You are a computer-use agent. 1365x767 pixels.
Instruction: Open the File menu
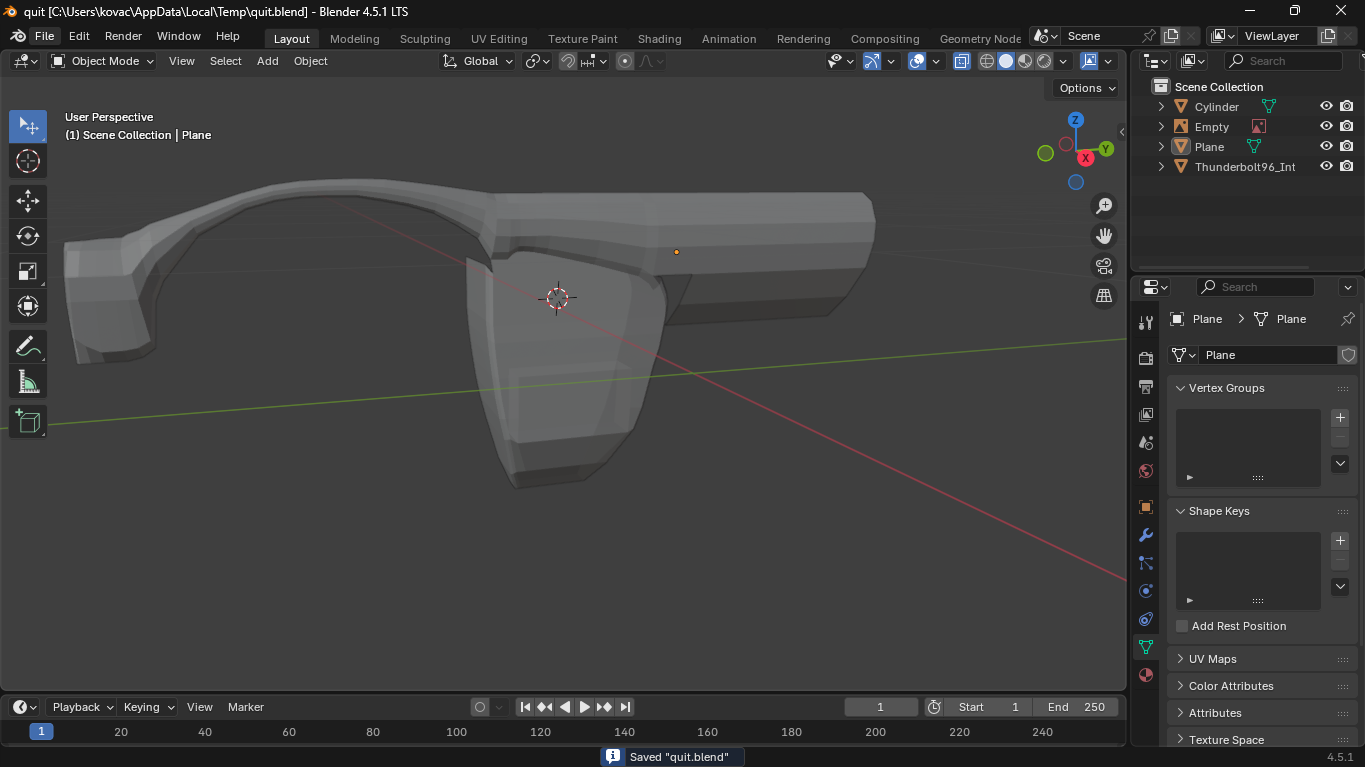tap(44, 36)
